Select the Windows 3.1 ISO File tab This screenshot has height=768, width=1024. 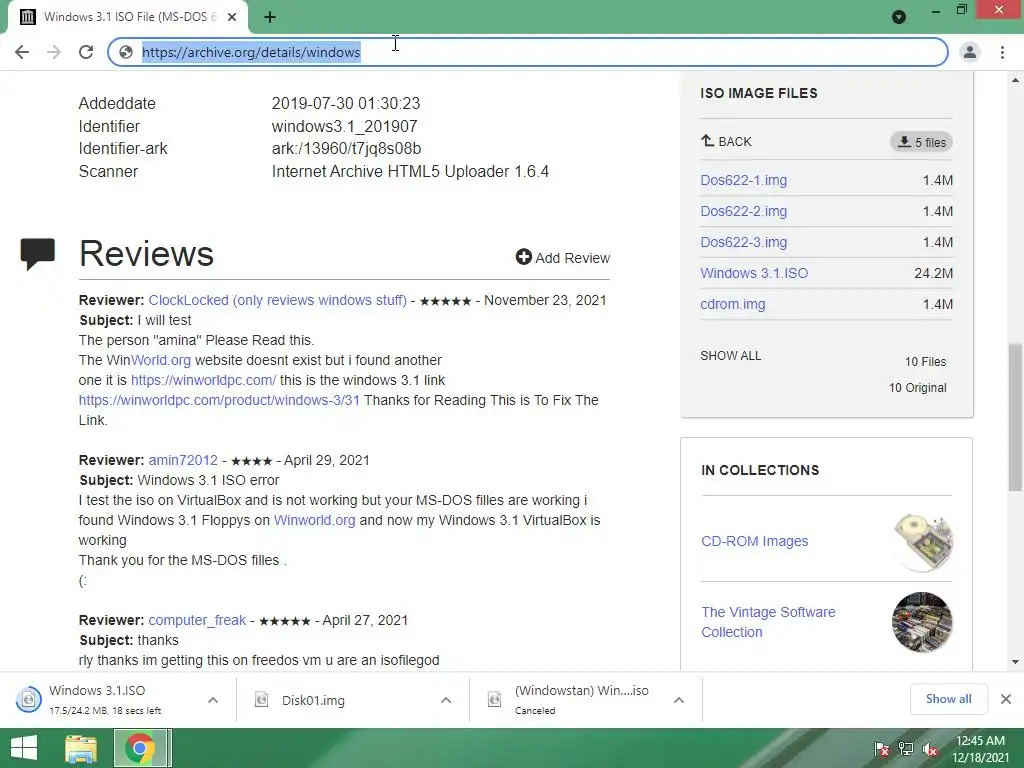tap(128, 17)
